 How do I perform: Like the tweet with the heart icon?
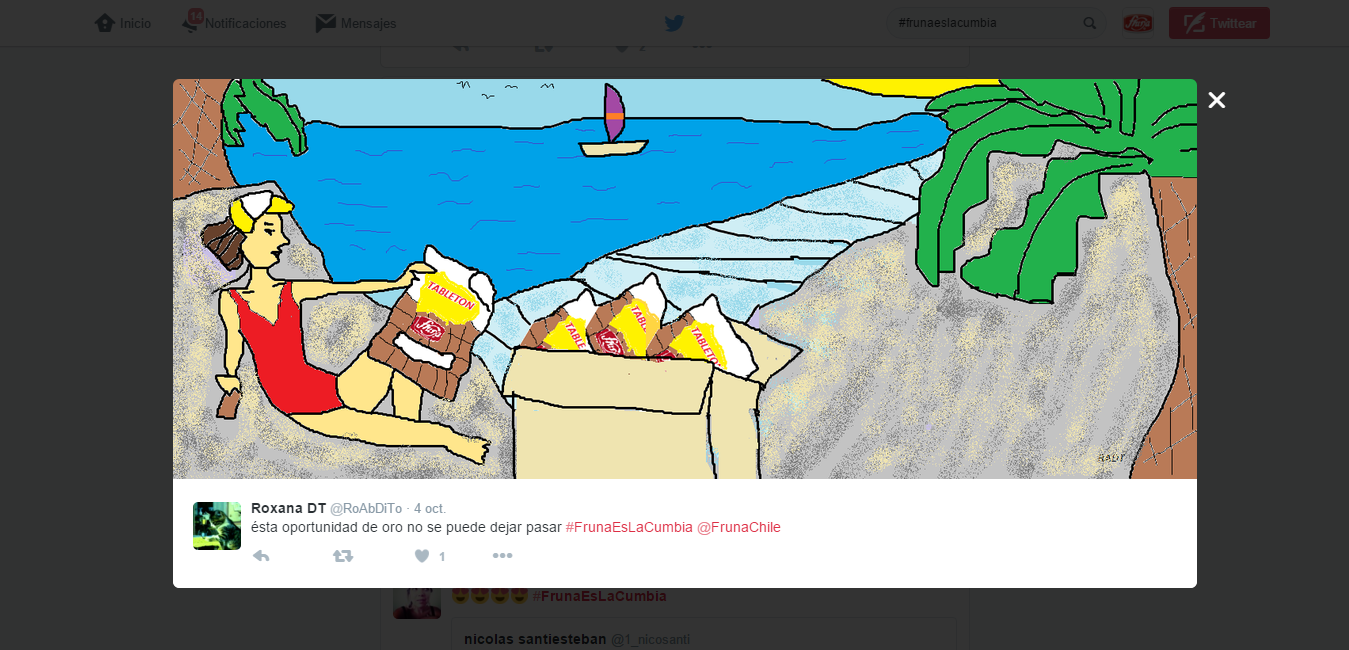[422, 556]
